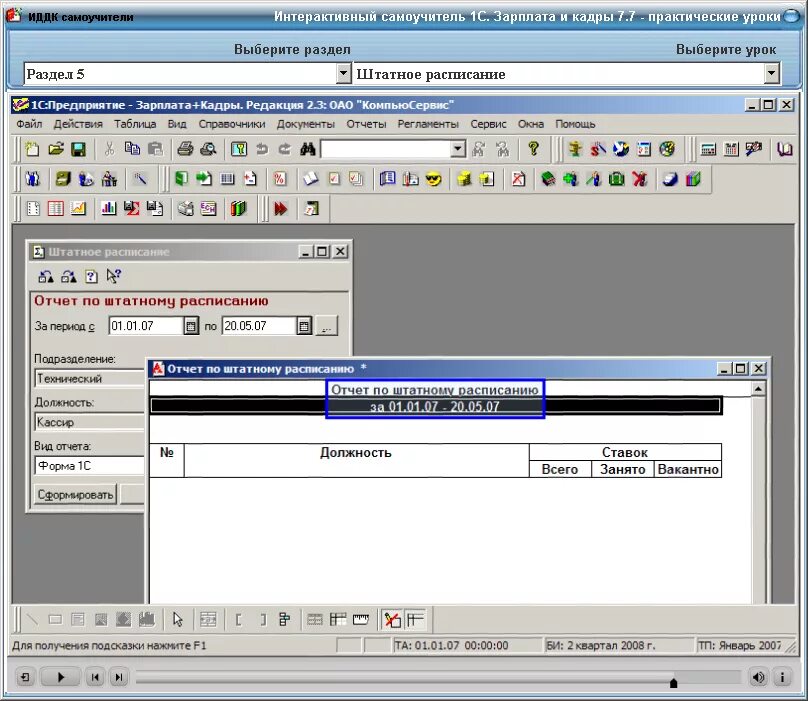Click the playback progress slider handle

(x=673, y=683)
